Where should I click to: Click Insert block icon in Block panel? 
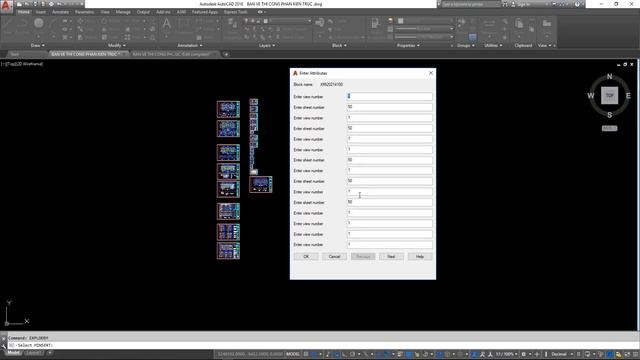pos(320,22)
